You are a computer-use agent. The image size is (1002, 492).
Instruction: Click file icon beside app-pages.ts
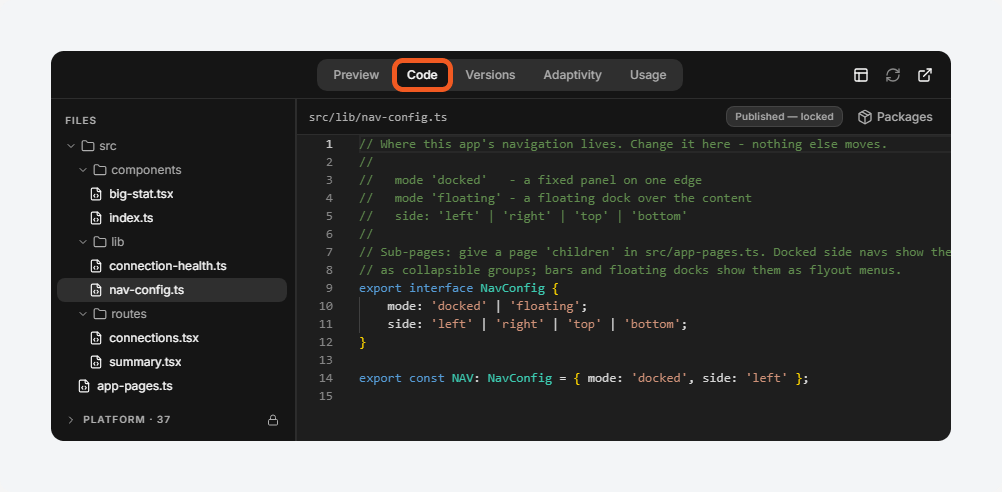pos(84,386)
